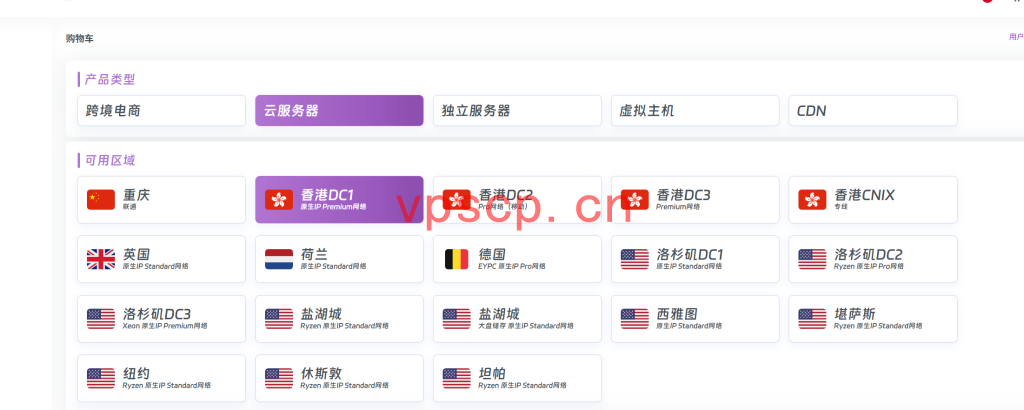1024x410 pixels.
Task: Click the 西雅图 region name
Action: [677, 313]
